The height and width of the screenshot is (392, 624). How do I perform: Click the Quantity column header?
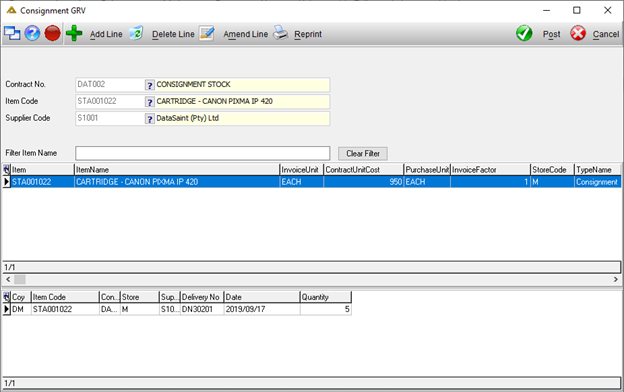326,297
